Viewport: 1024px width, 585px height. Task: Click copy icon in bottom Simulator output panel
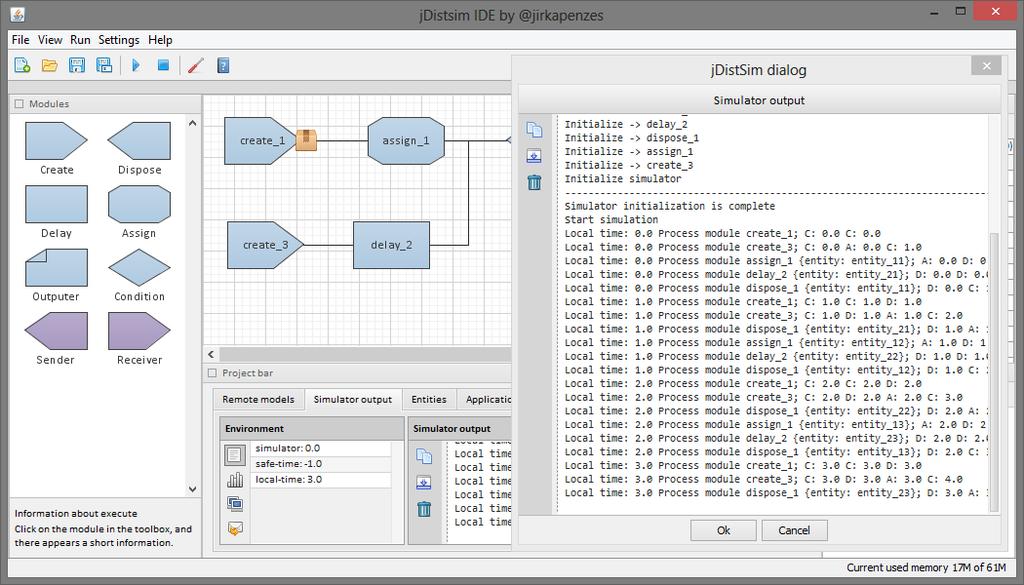coord(424,456)
